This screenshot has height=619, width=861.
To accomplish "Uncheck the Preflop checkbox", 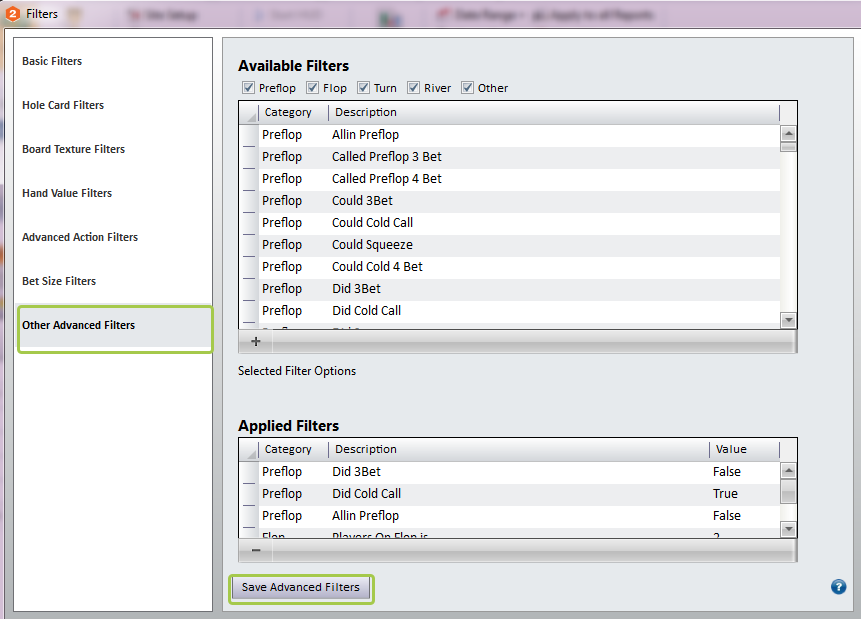I will [248, 87].
